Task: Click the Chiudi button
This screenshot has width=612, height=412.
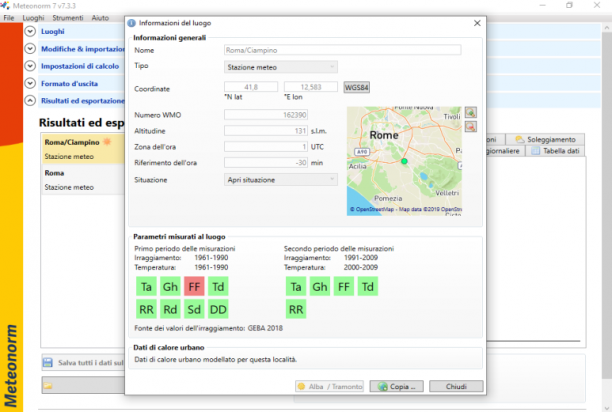Action: pos(456,386)
